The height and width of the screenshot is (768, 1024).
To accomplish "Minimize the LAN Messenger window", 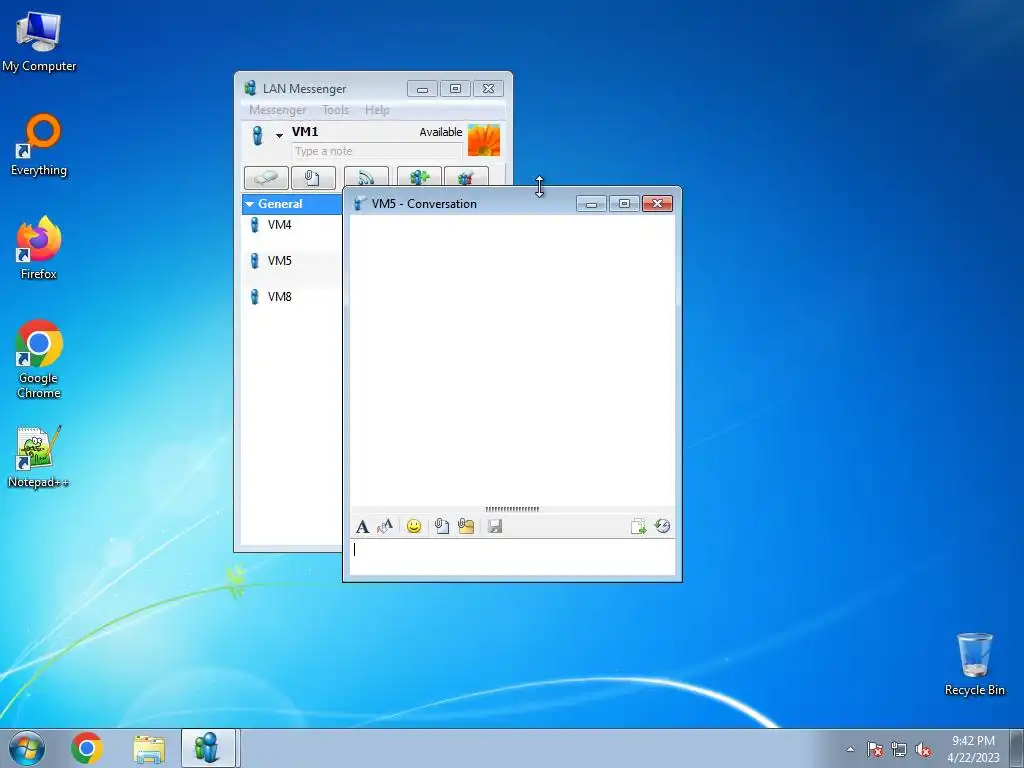I will (x=423, y=89).
